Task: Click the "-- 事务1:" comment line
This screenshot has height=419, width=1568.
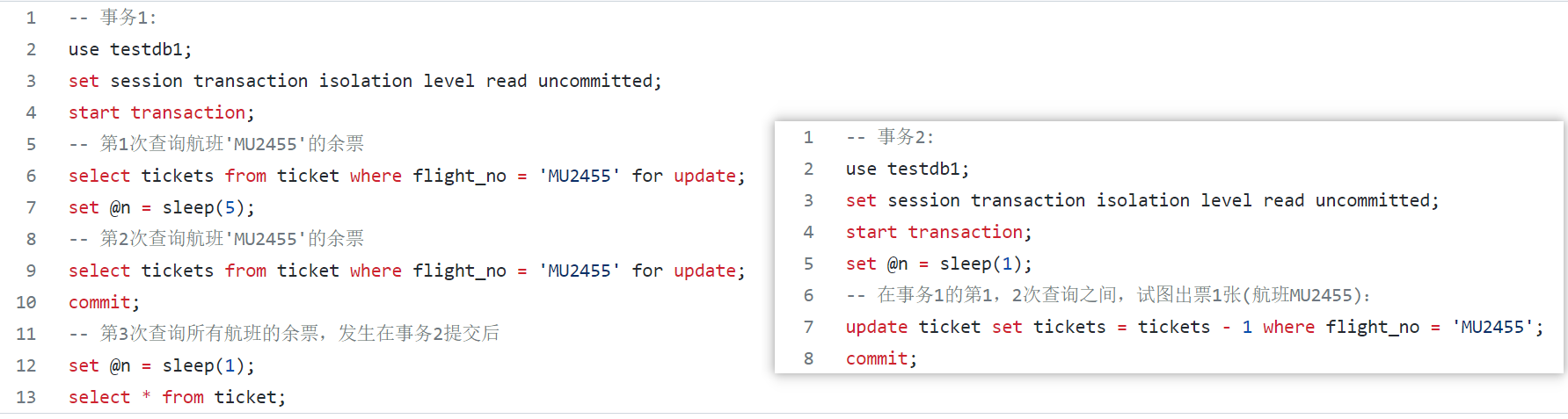Action: (x=113, y=18)
